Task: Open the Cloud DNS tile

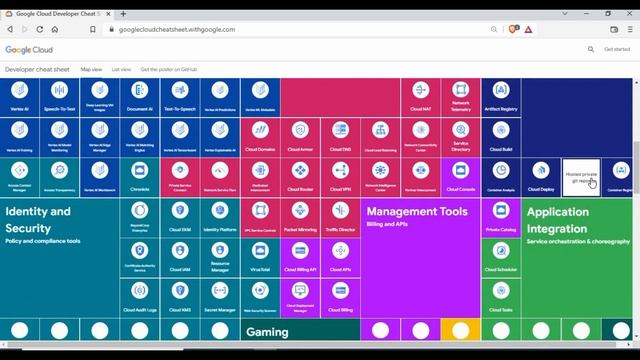Action: [x=340, y=138]
